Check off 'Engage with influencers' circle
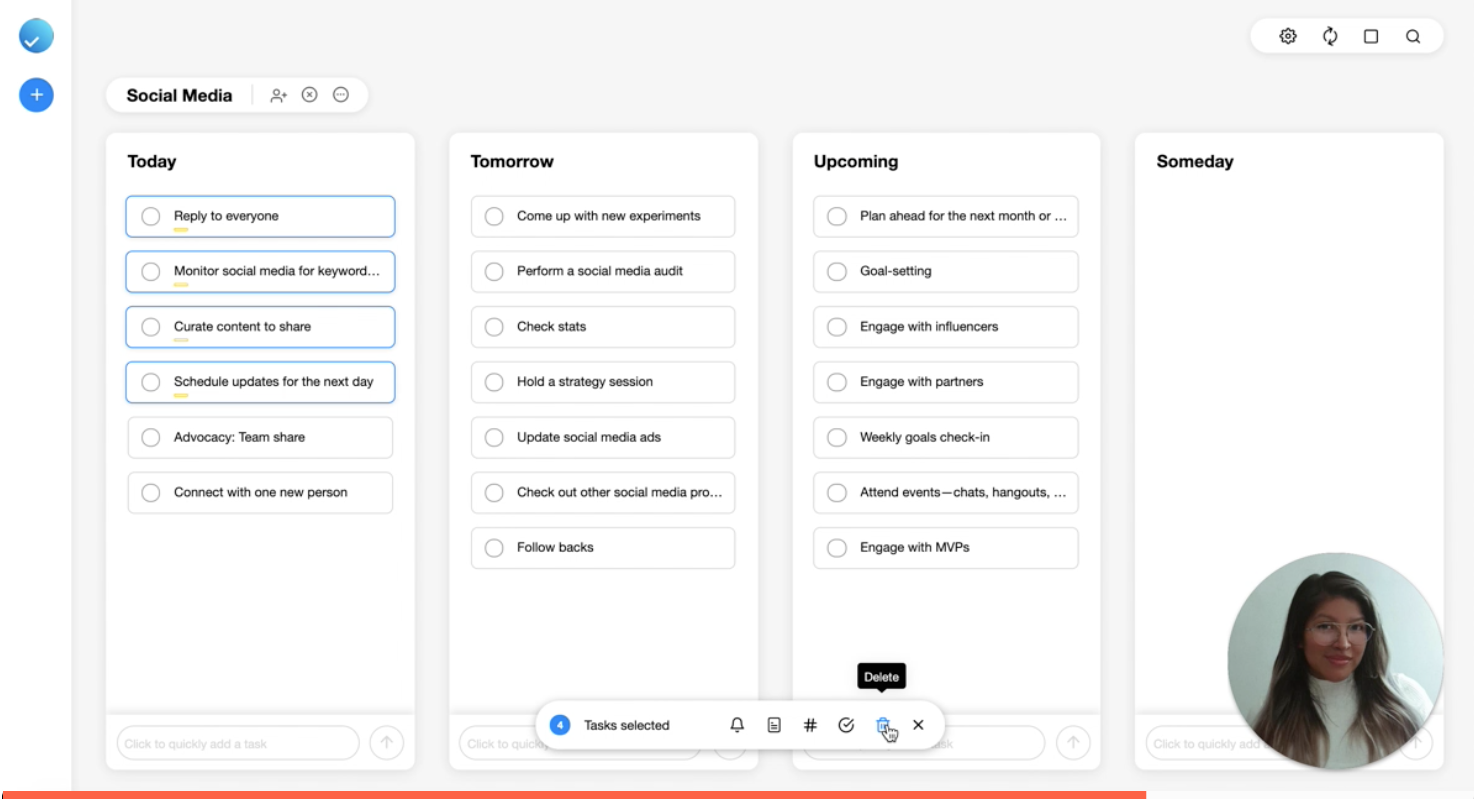1474x799 pixels. pos(837,327)
